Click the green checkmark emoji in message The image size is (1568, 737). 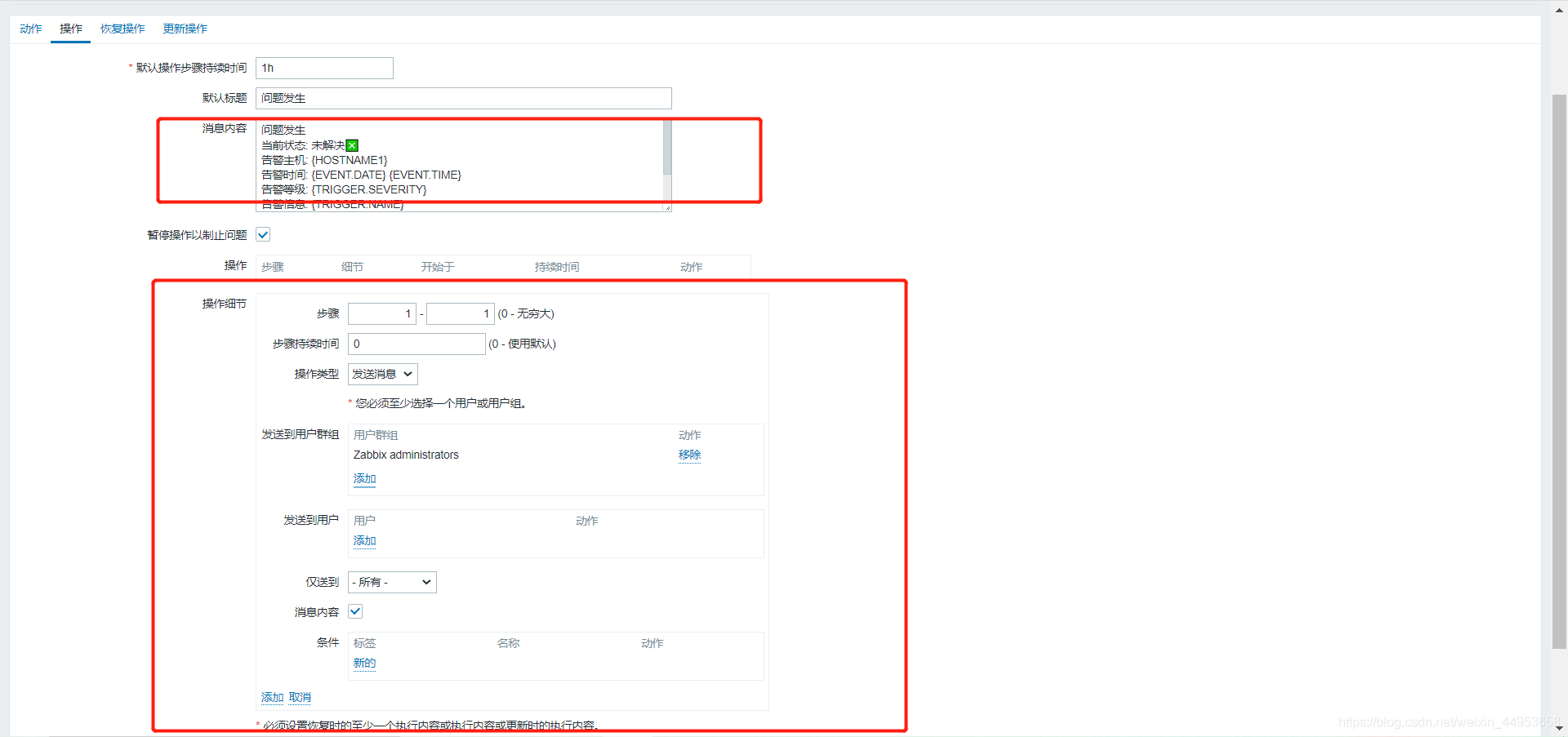pyautogui.click(x=352, y=145)
